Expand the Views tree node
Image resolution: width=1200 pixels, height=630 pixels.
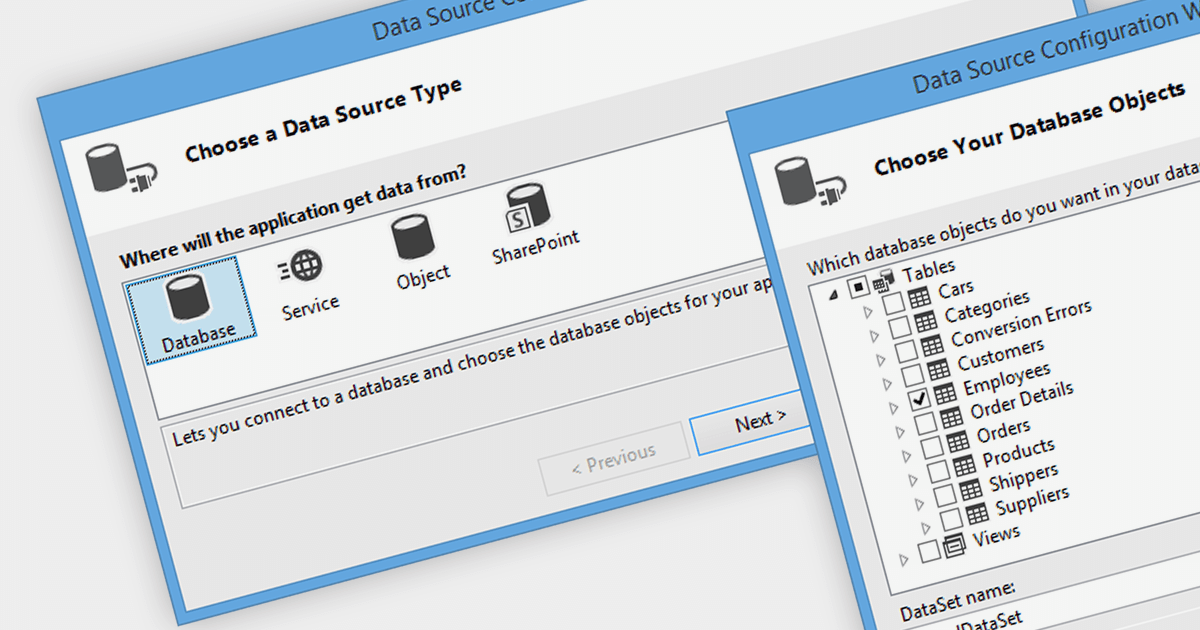(x=905, y=559)
